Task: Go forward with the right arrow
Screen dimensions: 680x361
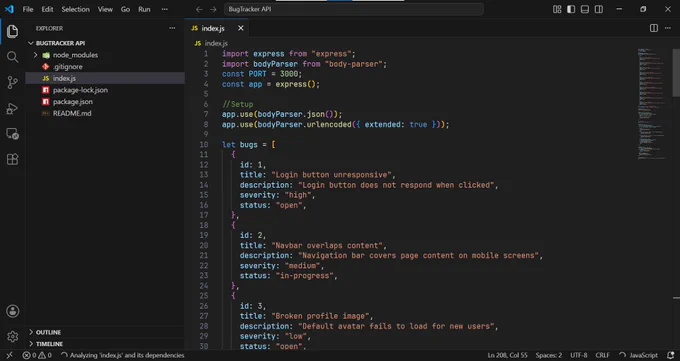Action: [213, 9]
